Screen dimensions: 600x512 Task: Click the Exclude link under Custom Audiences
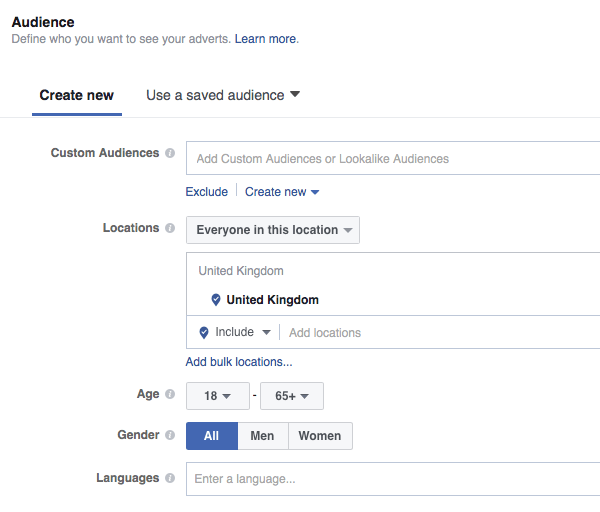[206, 192]
